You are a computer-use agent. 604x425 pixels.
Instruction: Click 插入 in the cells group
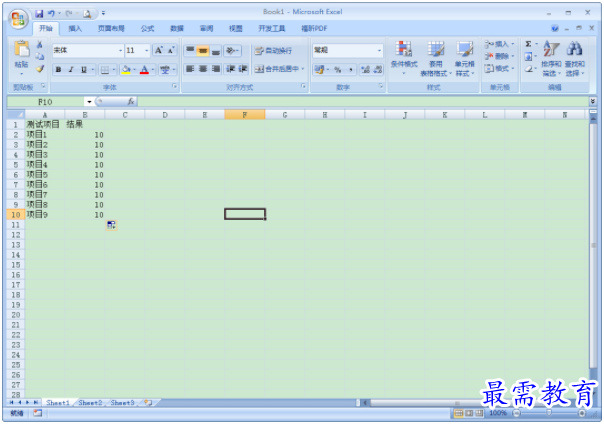coord(499,44)
